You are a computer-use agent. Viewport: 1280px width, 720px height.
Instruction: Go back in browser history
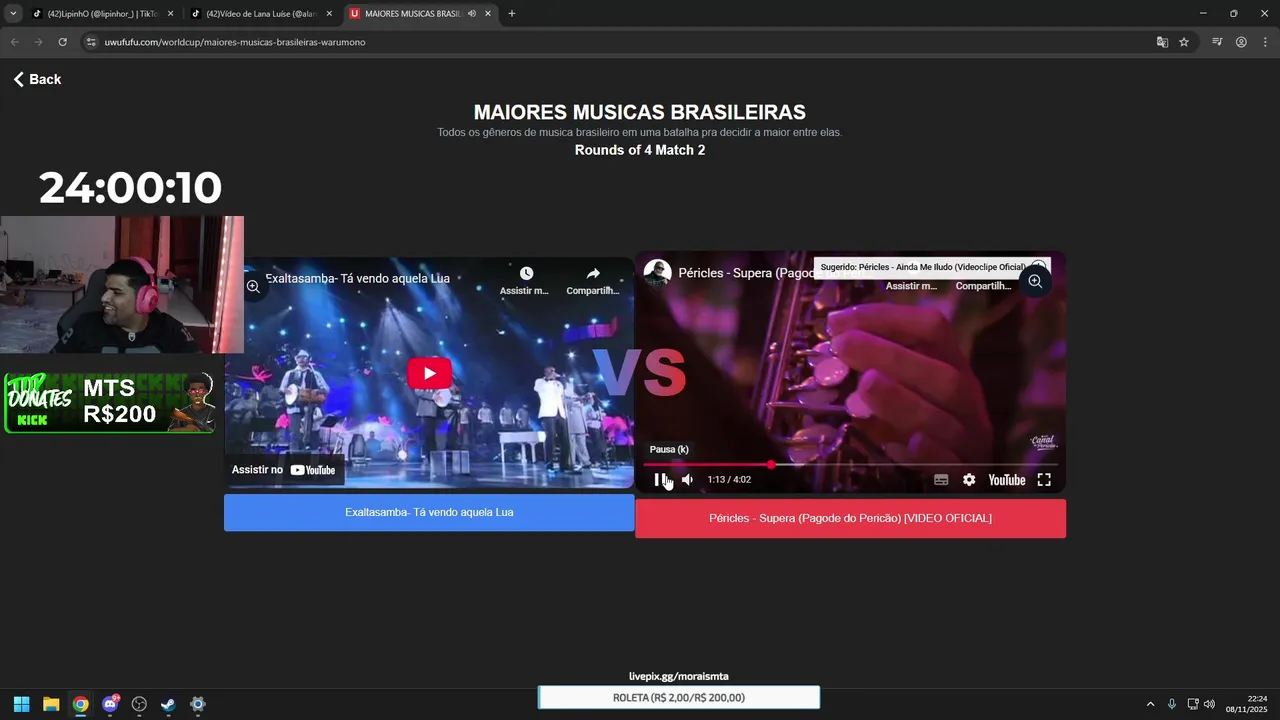click(14, 42)
